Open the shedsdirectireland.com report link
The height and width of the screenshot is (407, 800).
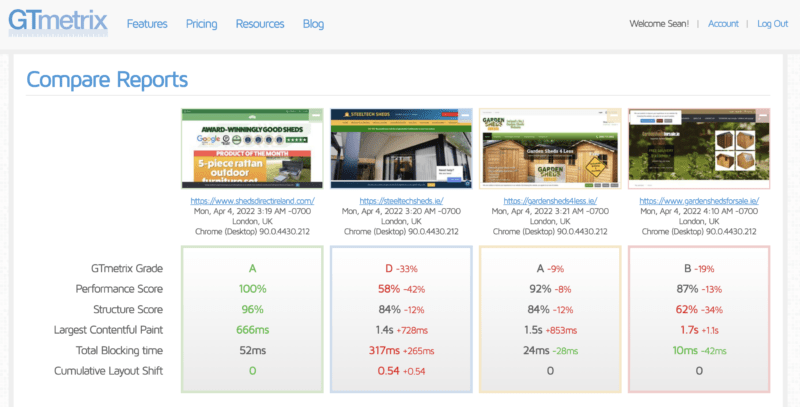(253, 201)
